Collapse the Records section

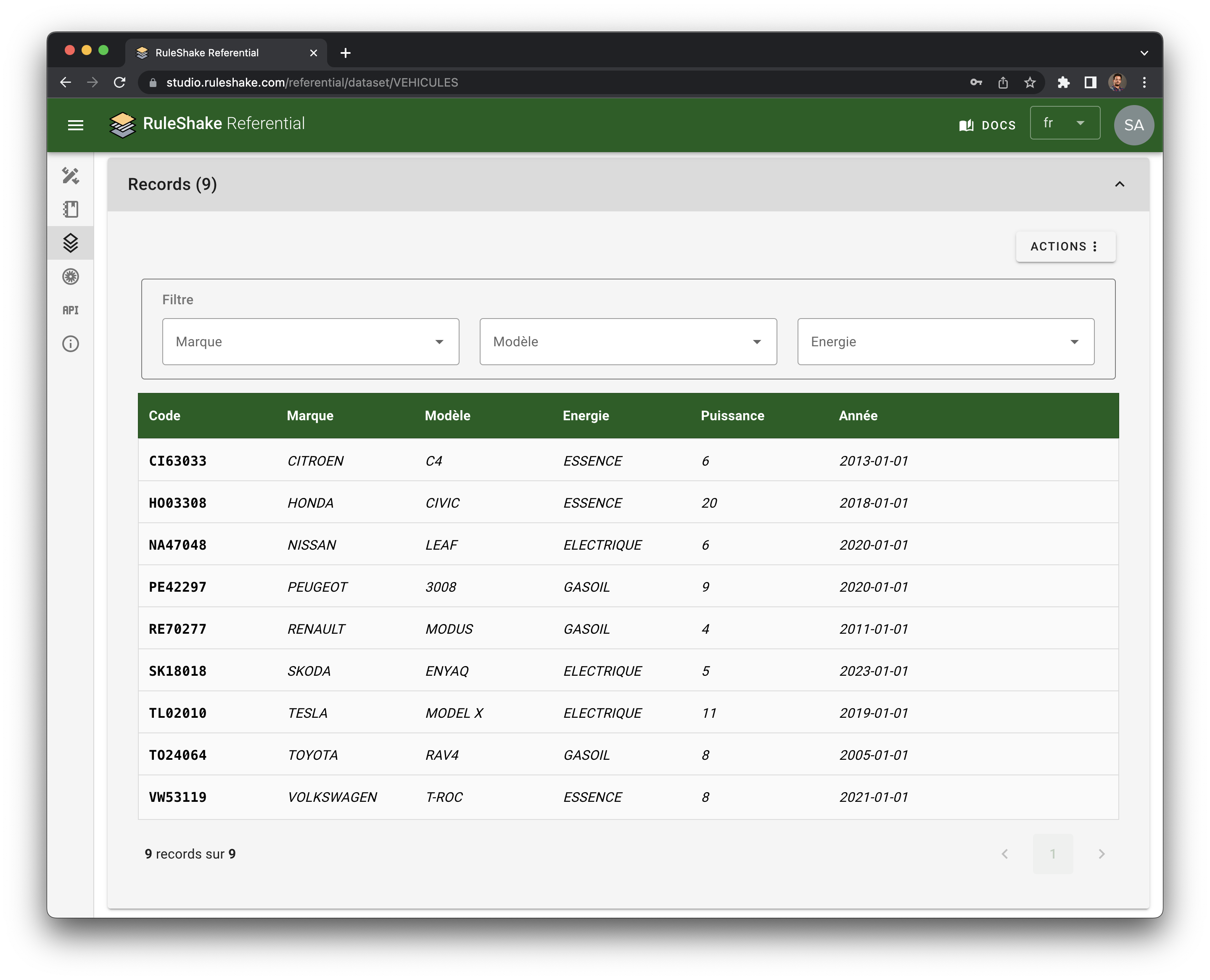click(1119, 184)
